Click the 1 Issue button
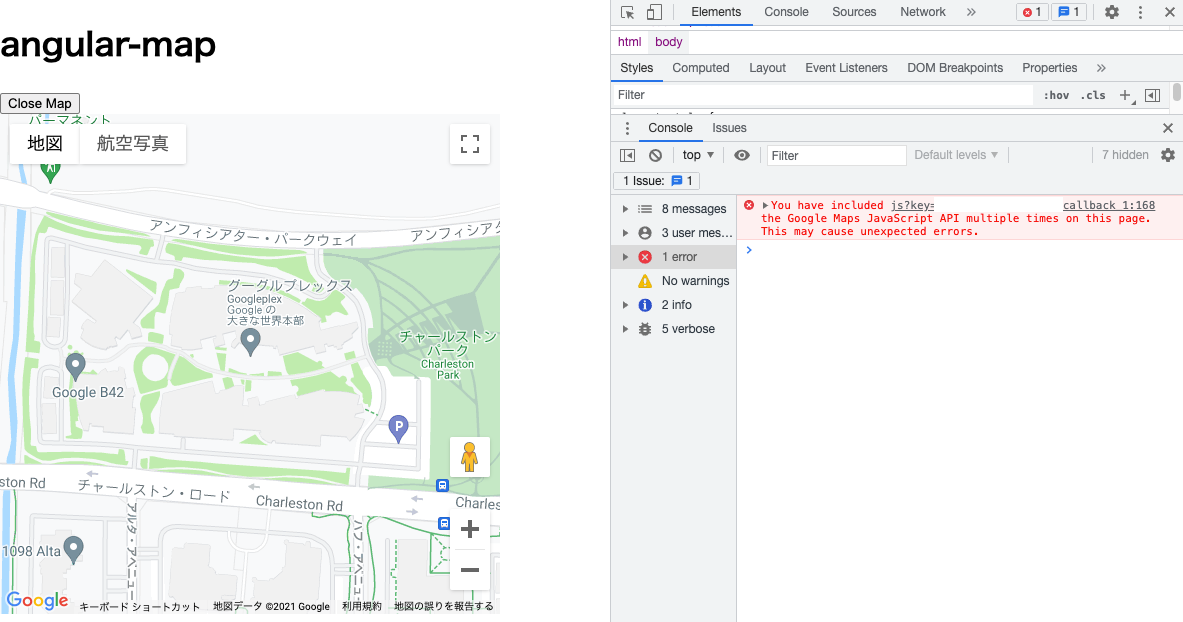The width and height of the screenshot is (1183, 622). [x=657, y=181]
